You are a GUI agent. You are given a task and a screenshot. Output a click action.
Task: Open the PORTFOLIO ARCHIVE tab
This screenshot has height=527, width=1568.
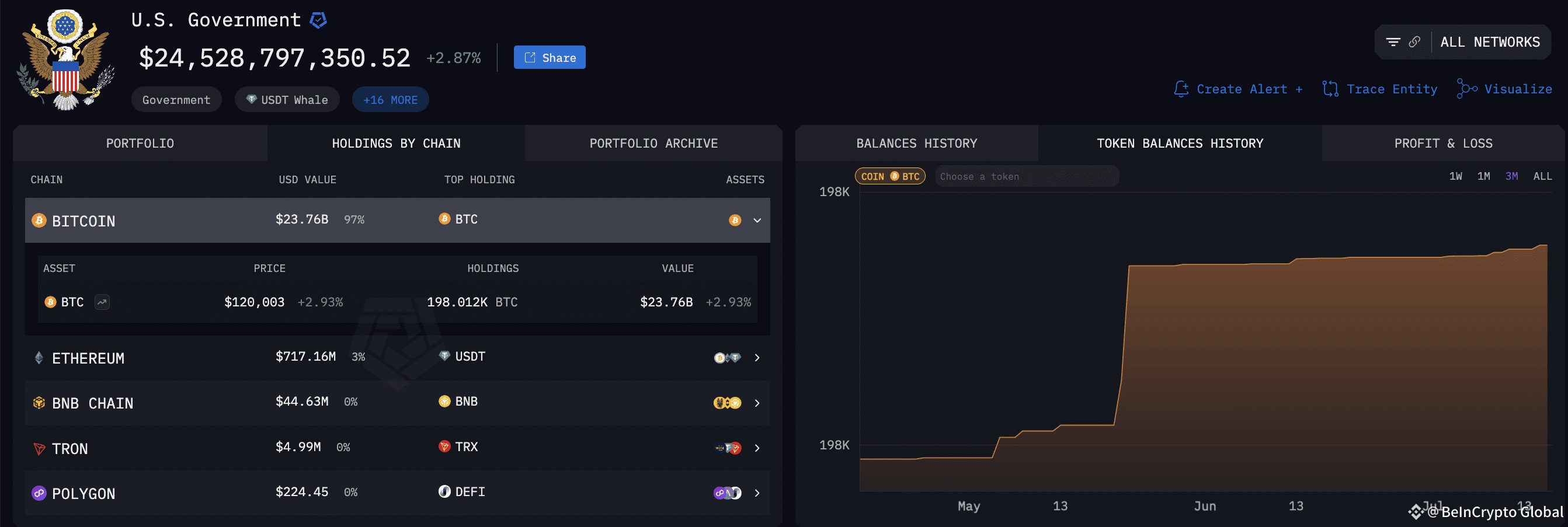coord(653,143)
